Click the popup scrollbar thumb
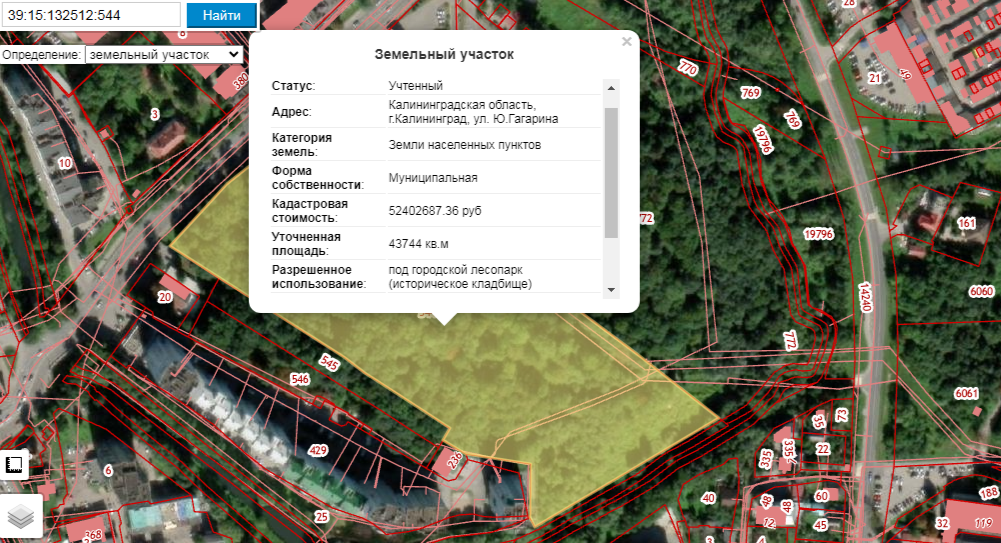Screen dimensions: 1001x543 point(611,170)
